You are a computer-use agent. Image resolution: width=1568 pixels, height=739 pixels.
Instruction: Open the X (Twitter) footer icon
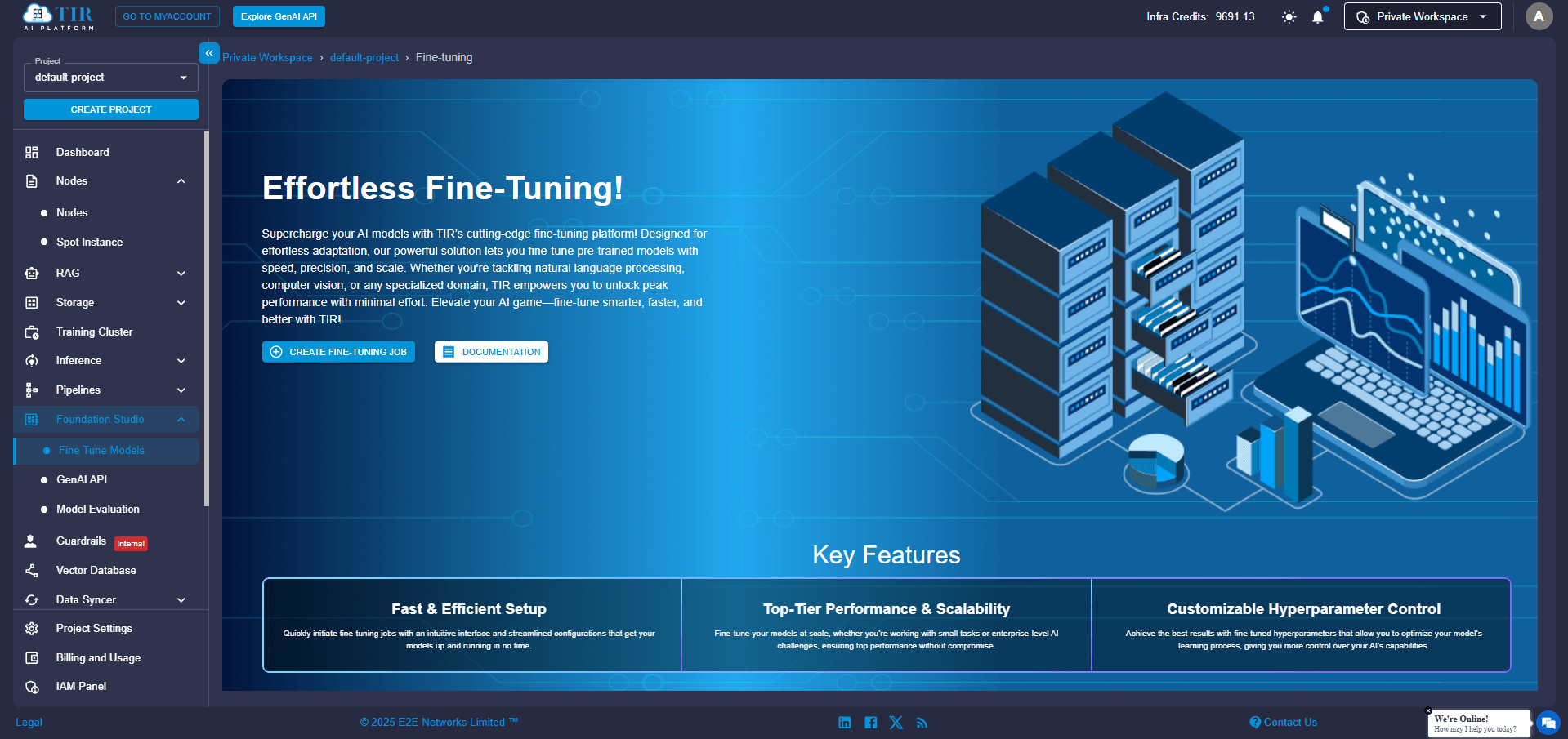pyautogui.click(x=896, y=723)
